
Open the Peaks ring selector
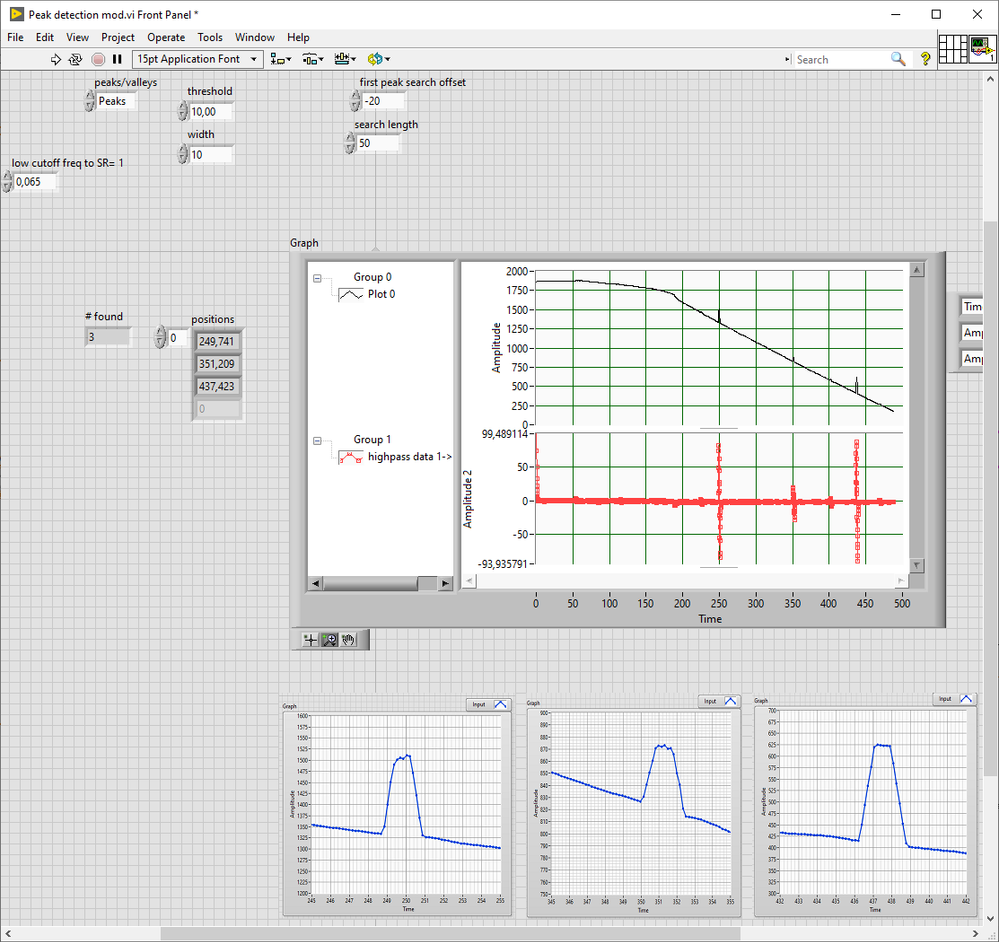tap(116, 101)
